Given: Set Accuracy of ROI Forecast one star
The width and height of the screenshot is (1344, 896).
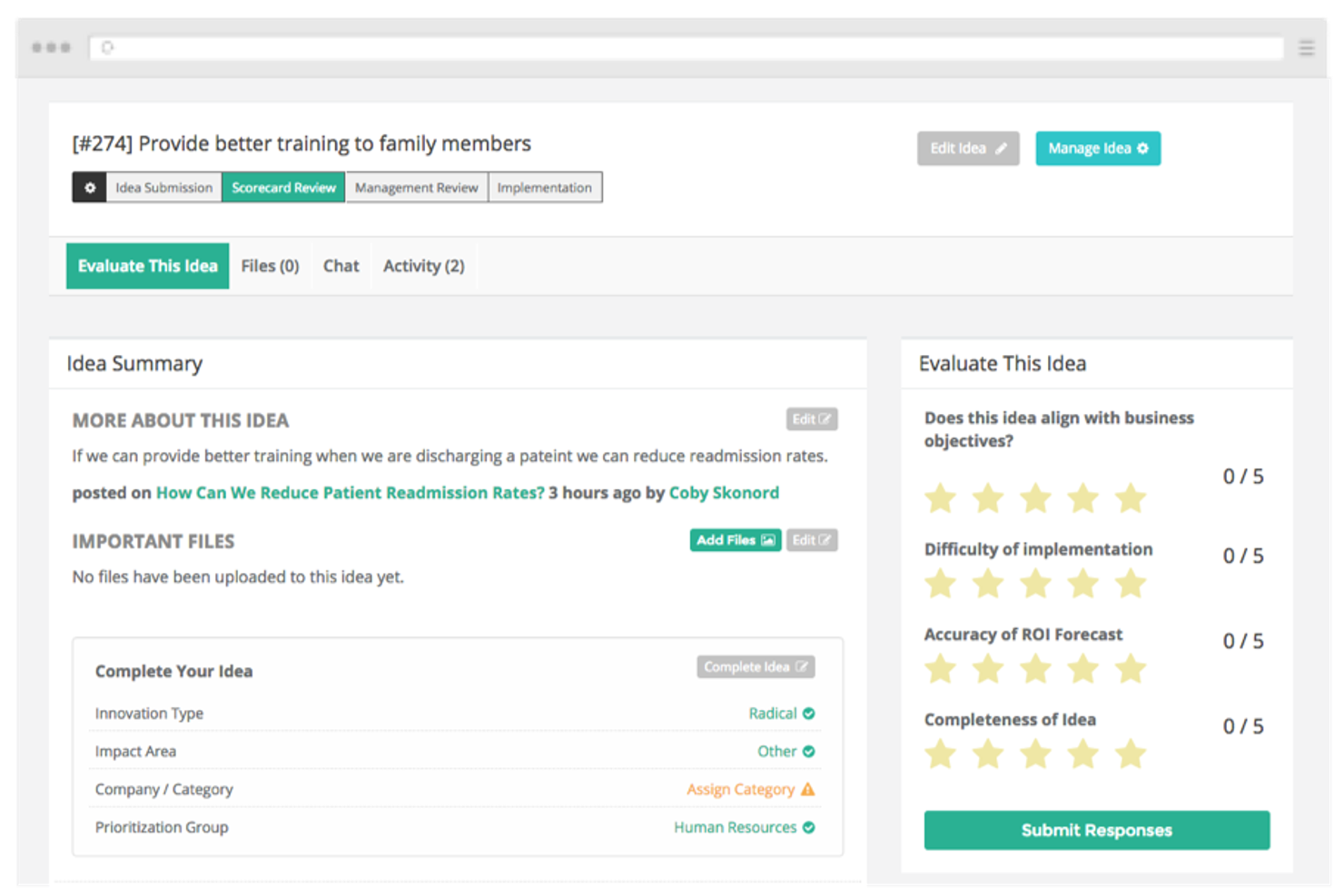Looking at the screenshot, I should point(941,669).
